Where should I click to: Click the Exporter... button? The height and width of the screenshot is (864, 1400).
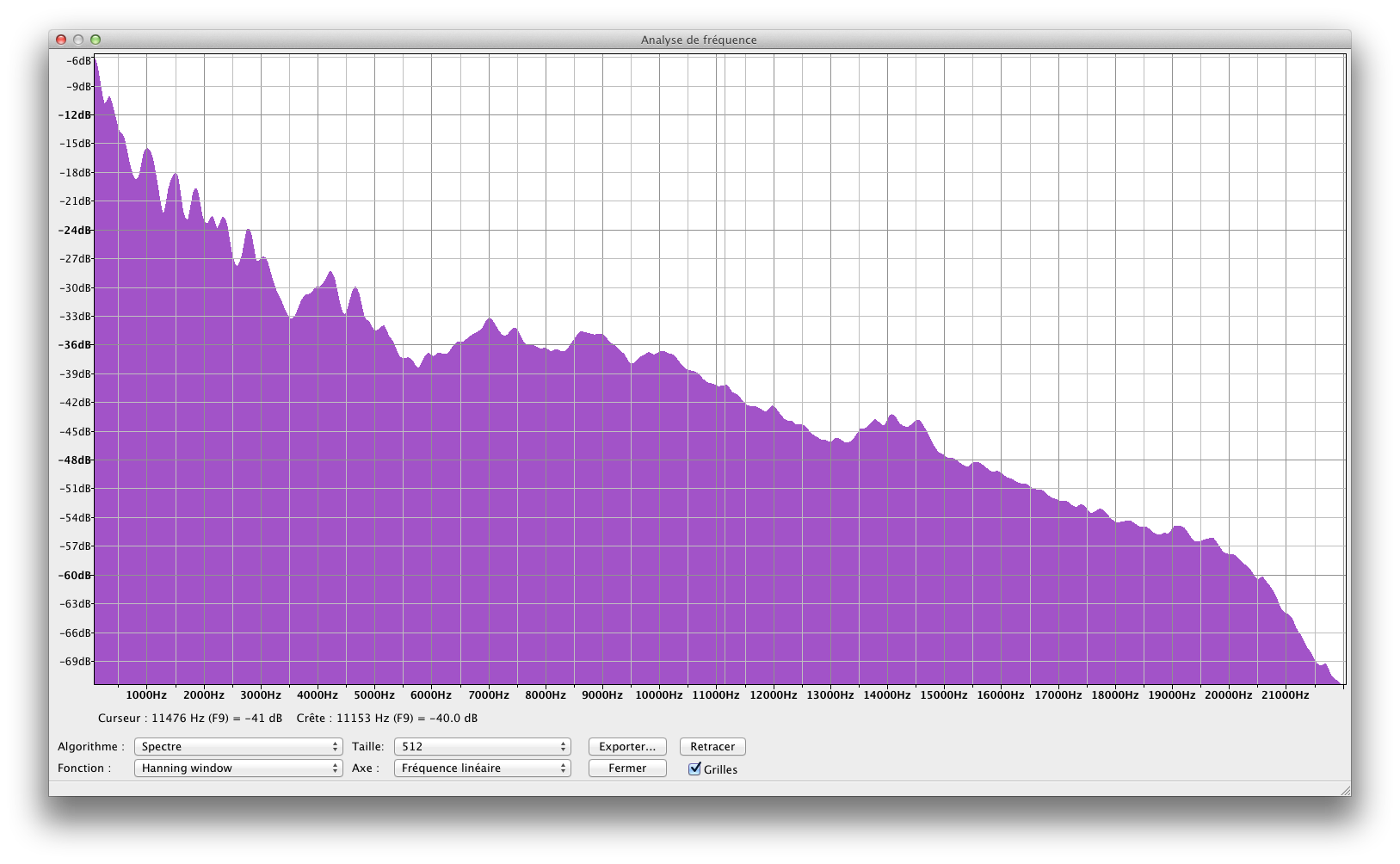(x=627, y=746)
